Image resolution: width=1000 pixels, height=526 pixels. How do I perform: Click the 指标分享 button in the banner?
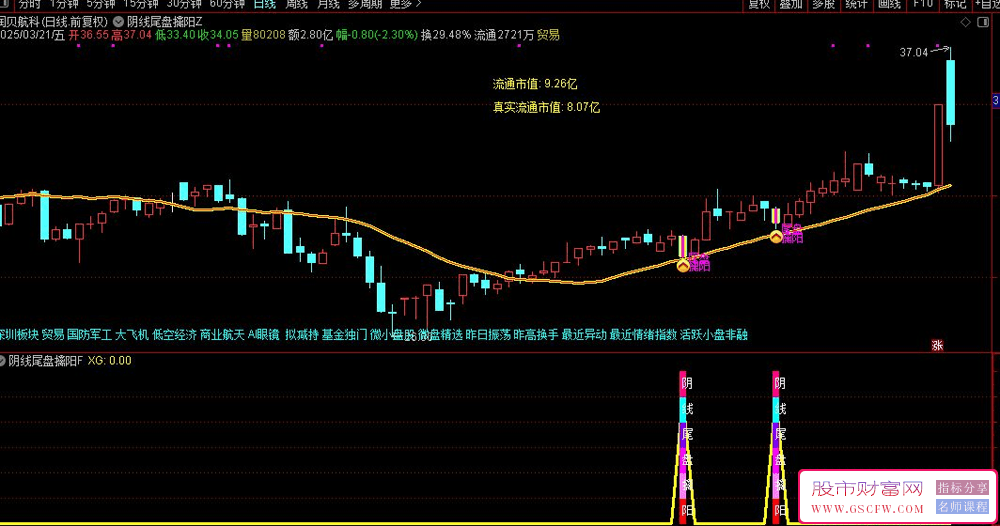coord(962,488)
